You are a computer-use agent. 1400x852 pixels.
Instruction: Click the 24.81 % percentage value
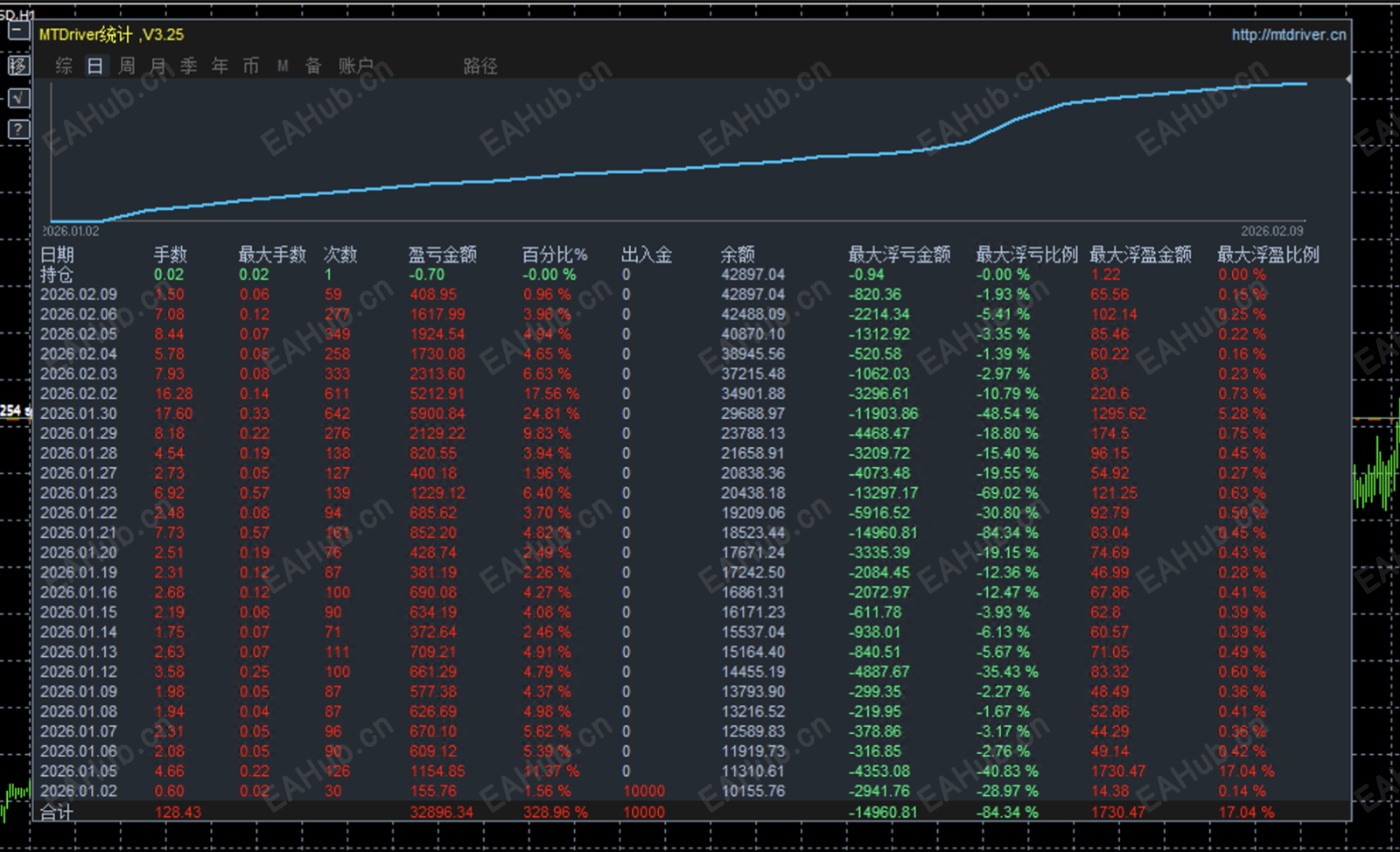pos(551,414)
